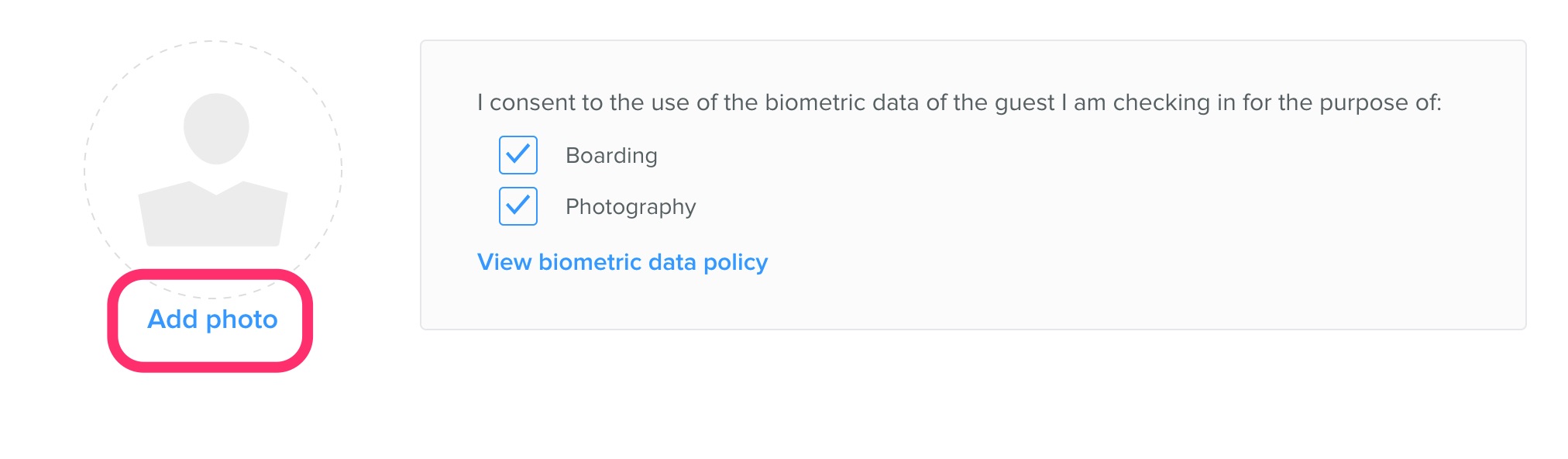Click the blue checkmark beside Photography
This screenshot has height=459, width=1568.
coord(518,205)
